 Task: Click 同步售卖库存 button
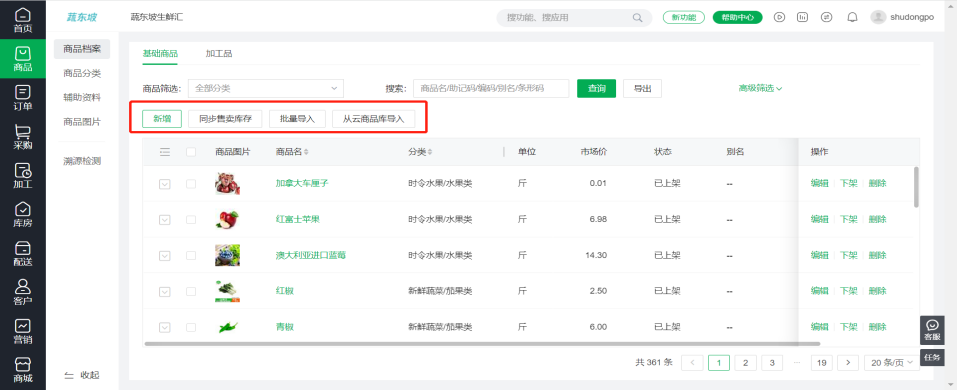225,118
